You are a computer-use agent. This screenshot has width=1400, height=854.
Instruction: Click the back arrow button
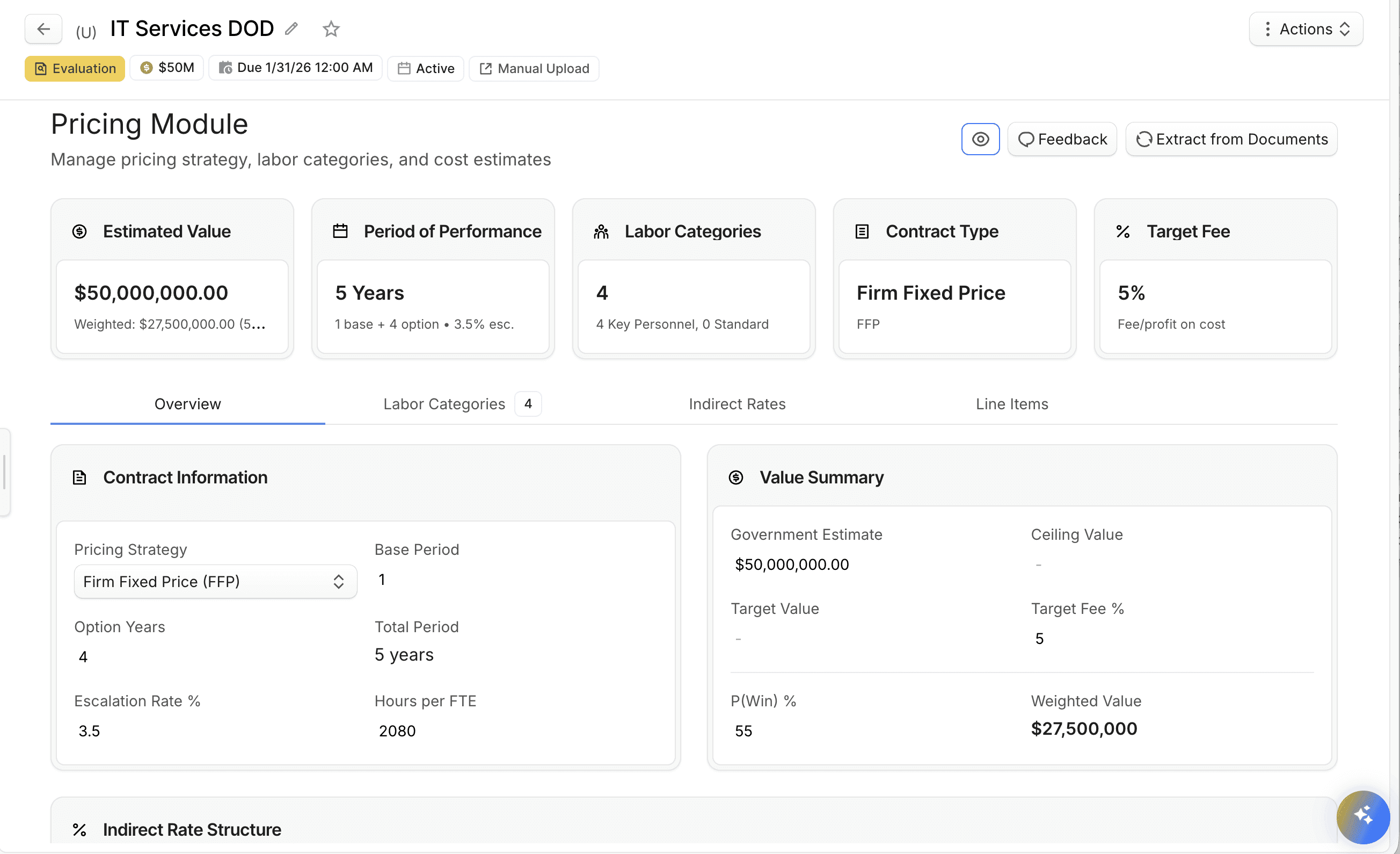[x=43, y=29]
